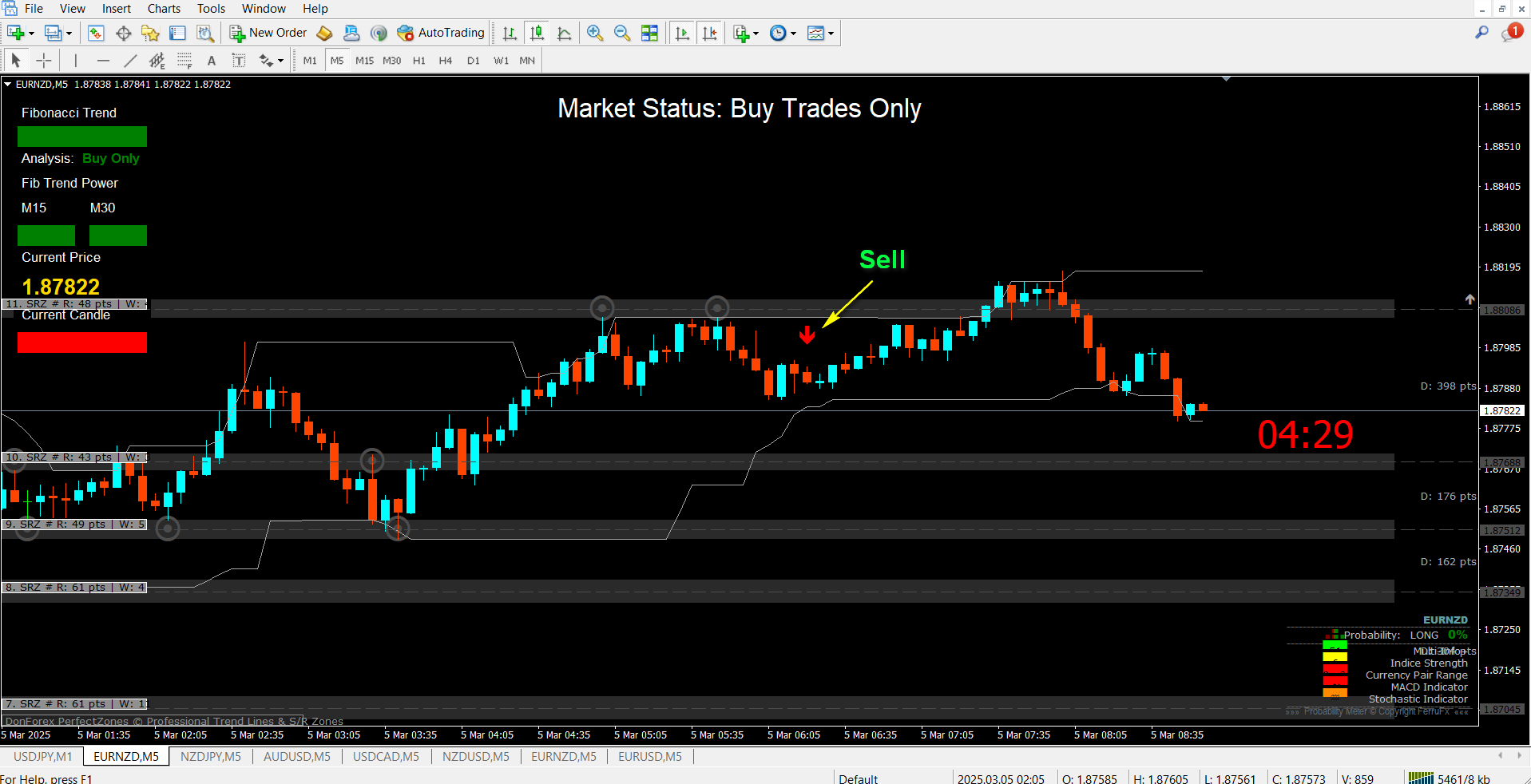Open the Strategy Tester panel
The image size is (1531, 784).
[205, 33]
